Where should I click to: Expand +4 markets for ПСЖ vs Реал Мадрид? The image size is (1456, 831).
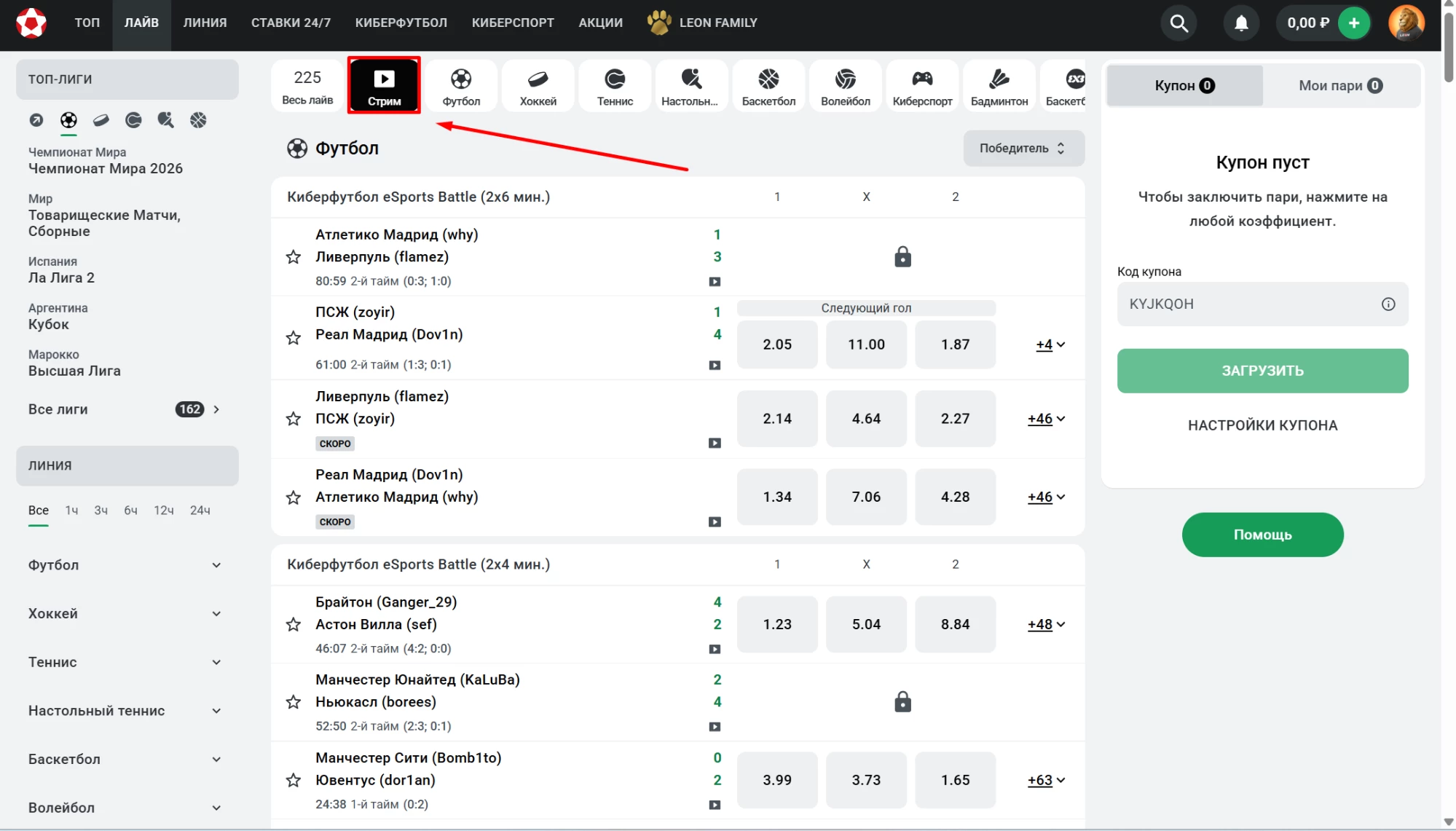coord(1050,344)
